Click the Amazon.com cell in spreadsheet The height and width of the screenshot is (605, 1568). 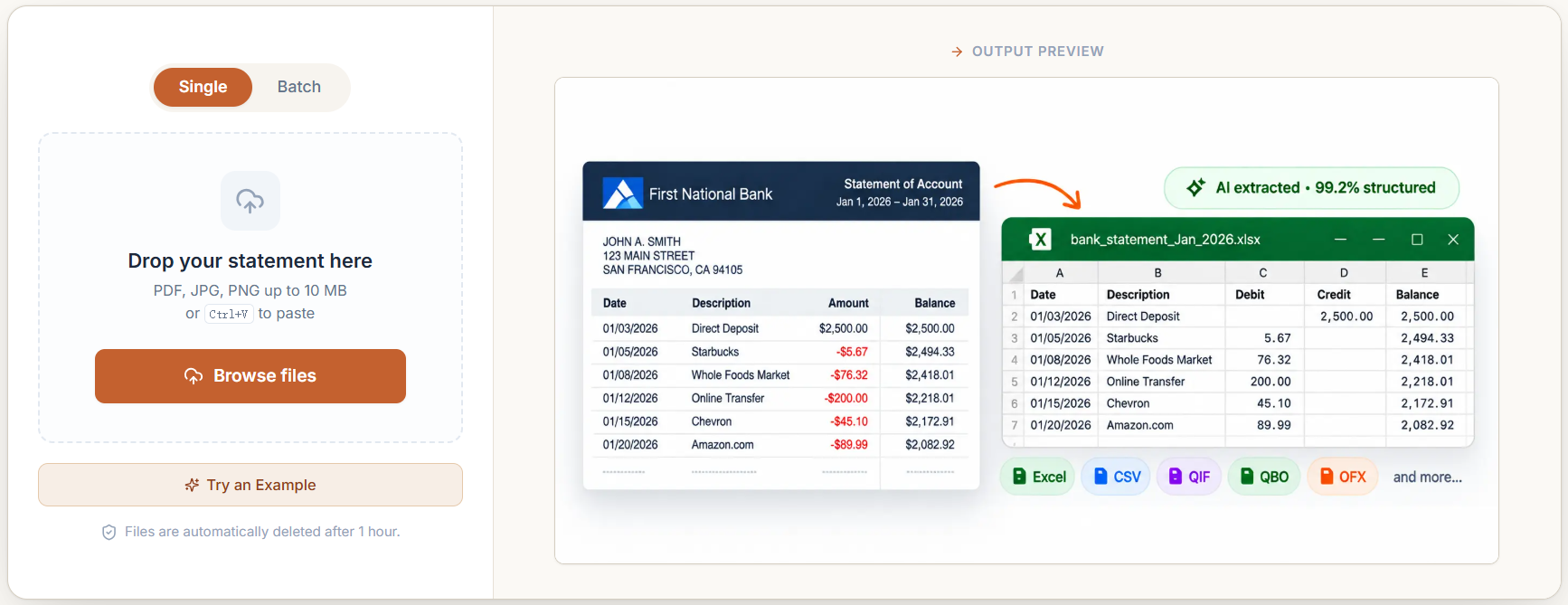pyautogui.click(x=1161, y=425)
